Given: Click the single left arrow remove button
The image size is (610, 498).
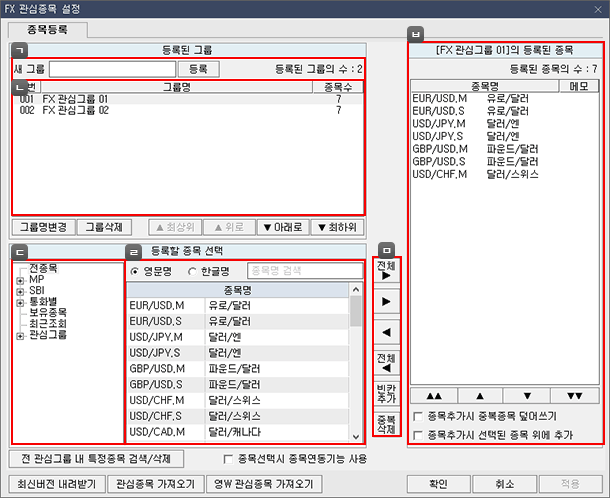Looking at the screenshot, I should pos(386,332).
